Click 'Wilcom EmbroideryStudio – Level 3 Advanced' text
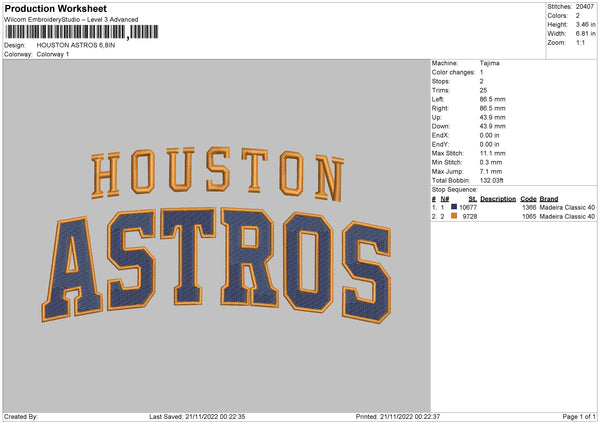This screenshot has width=600, height=424. [71, 20]
